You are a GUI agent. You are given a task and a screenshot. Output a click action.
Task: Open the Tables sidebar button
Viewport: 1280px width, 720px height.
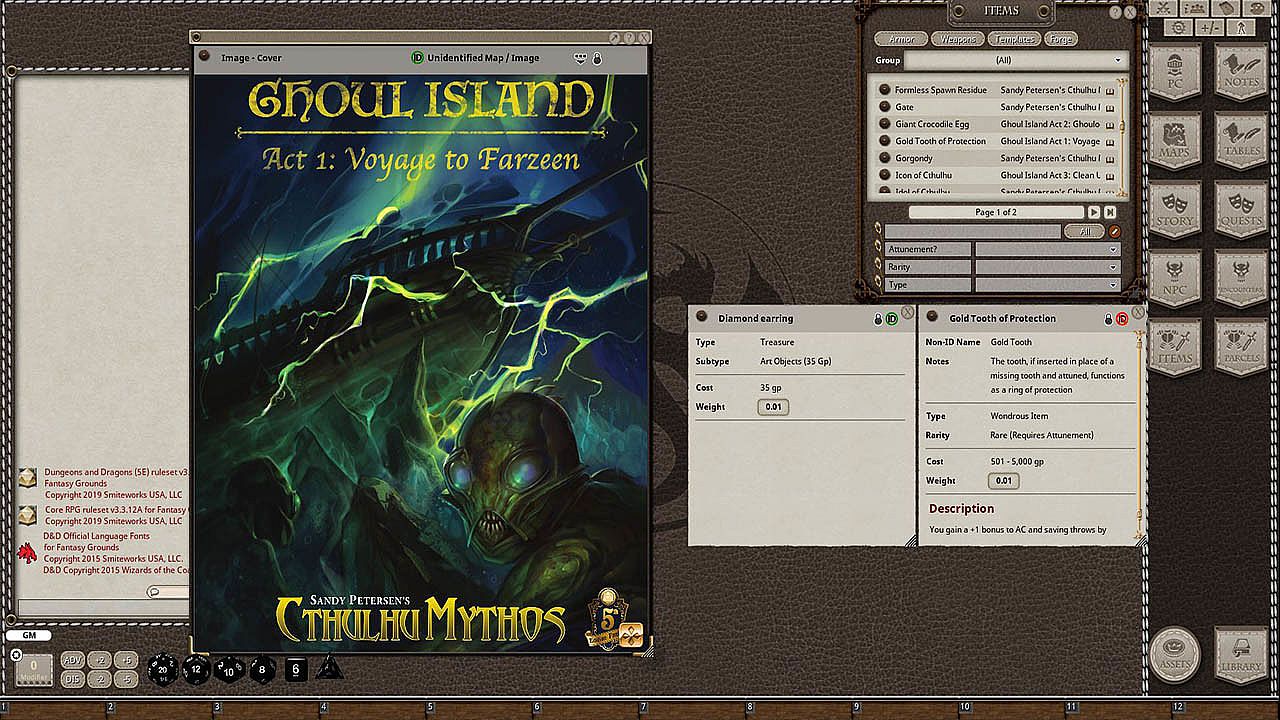pyautogui.click(x=1241, y=141)
